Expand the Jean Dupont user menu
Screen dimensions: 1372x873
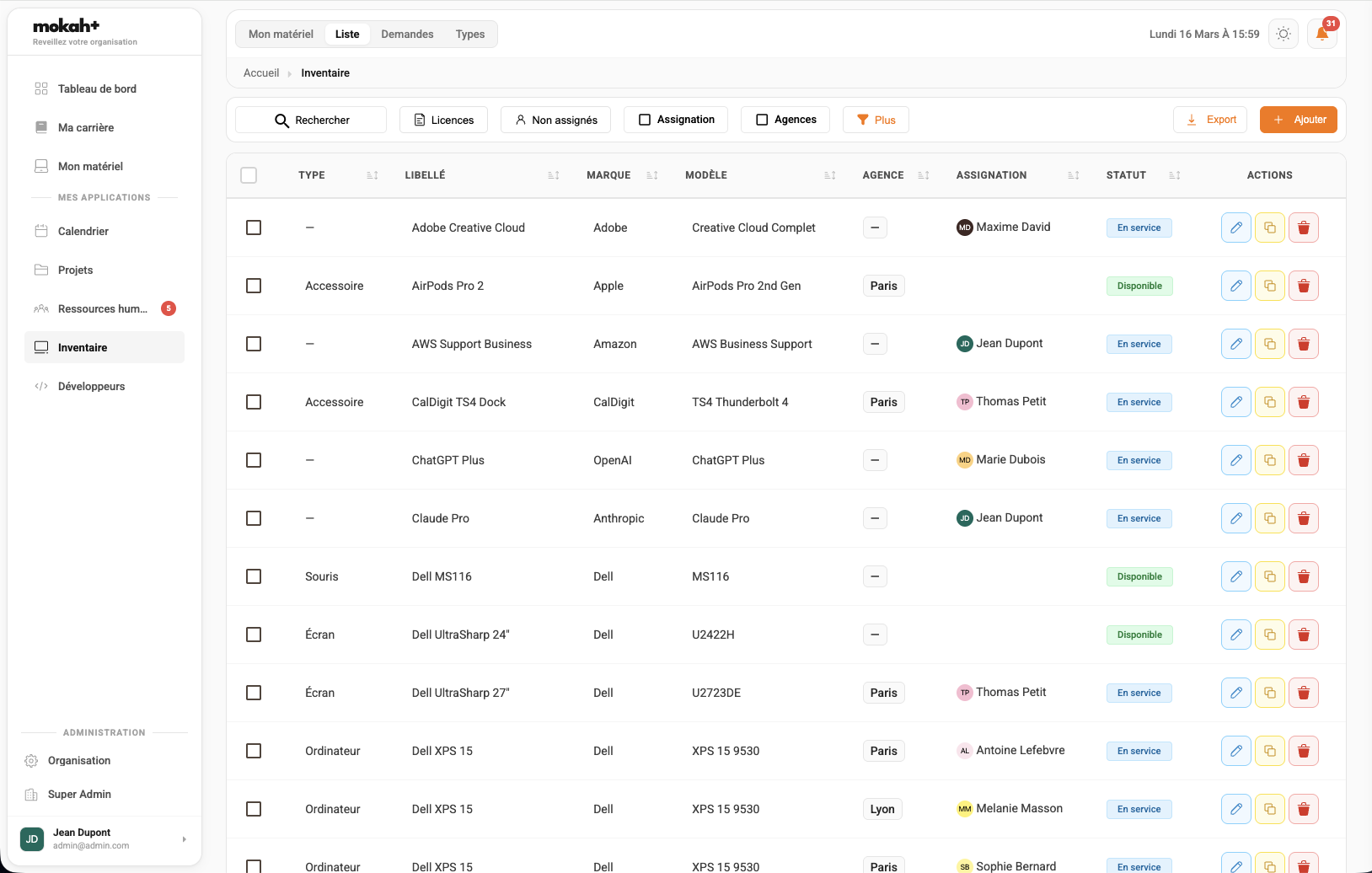click(184, 839)
